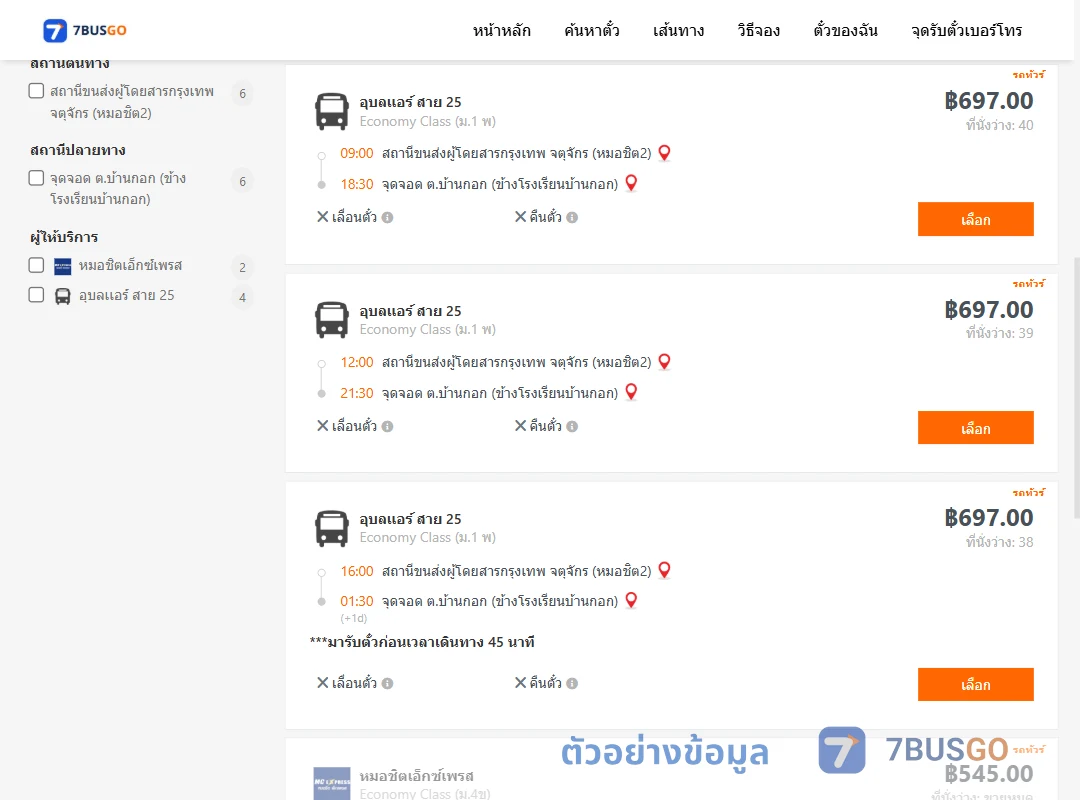Click the 7BUSGO logo in header
This screenshot has width=1080, height=800.
85,30
